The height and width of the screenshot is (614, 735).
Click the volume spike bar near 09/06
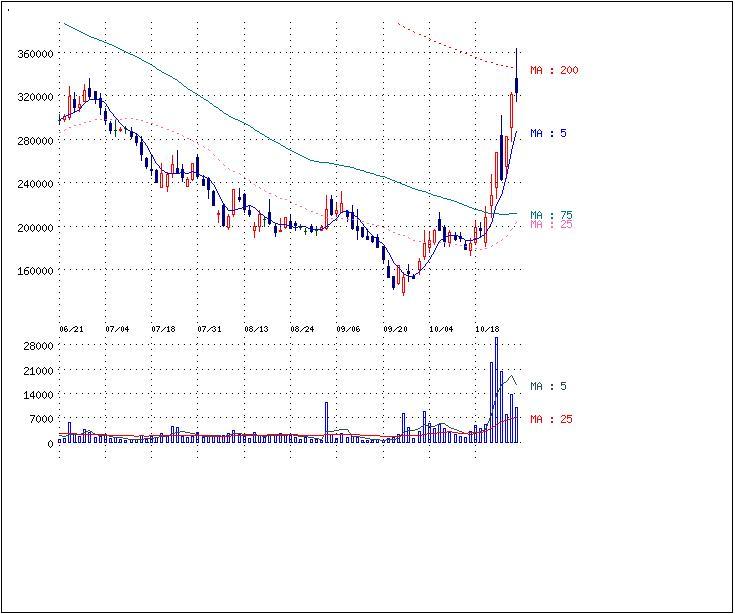[x=326, y=422]
